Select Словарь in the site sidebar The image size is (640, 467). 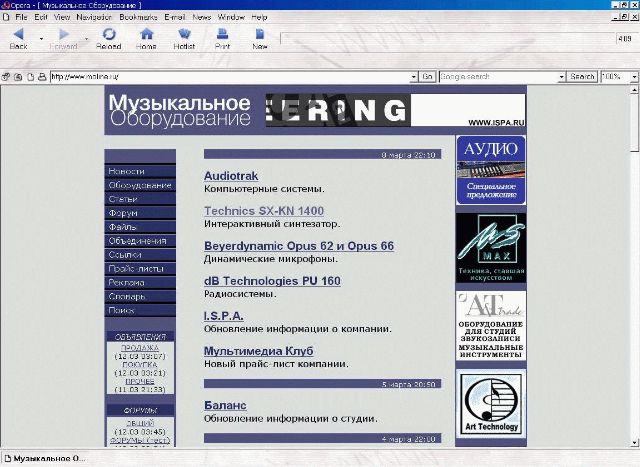[140, 296]
